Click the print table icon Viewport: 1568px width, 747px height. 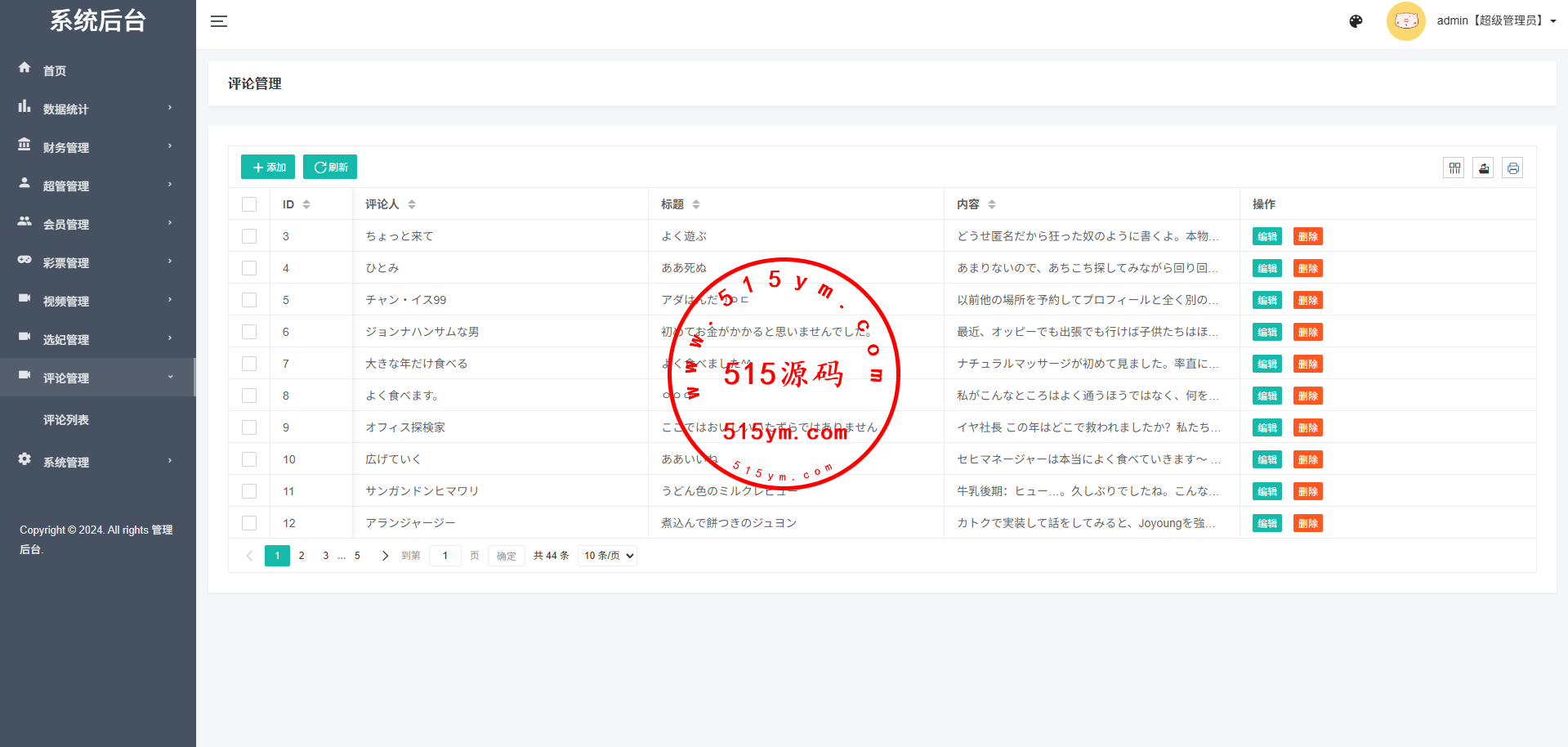point(1512,168)
